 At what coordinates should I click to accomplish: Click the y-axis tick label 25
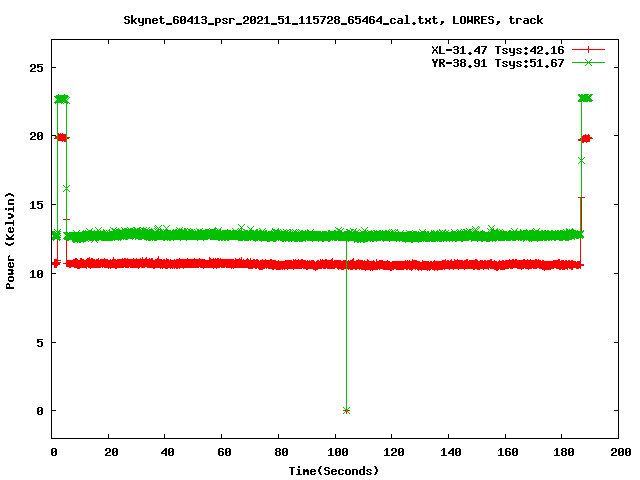(36, 68)
